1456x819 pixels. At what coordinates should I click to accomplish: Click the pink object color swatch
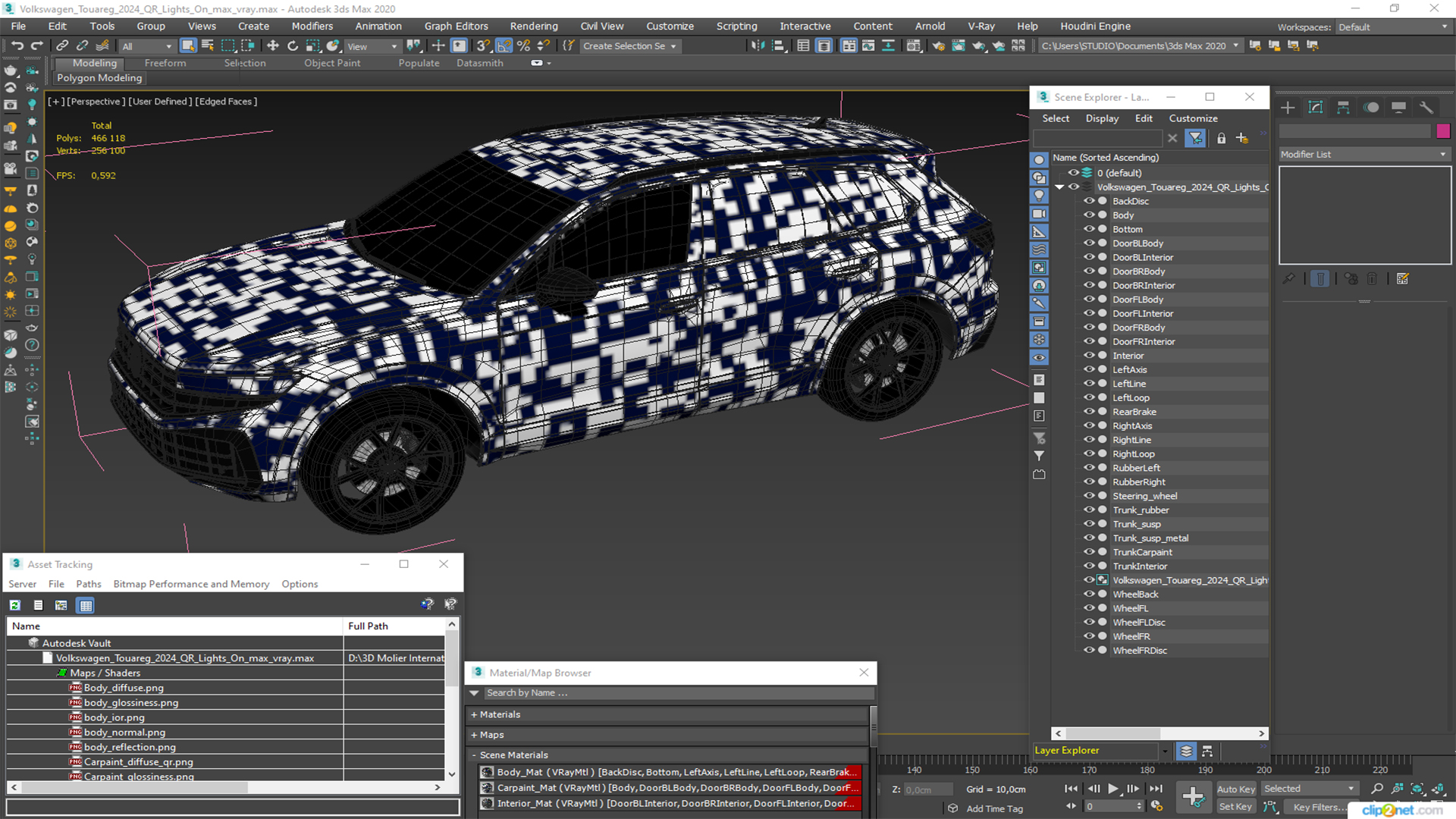tap(1443, 131)
